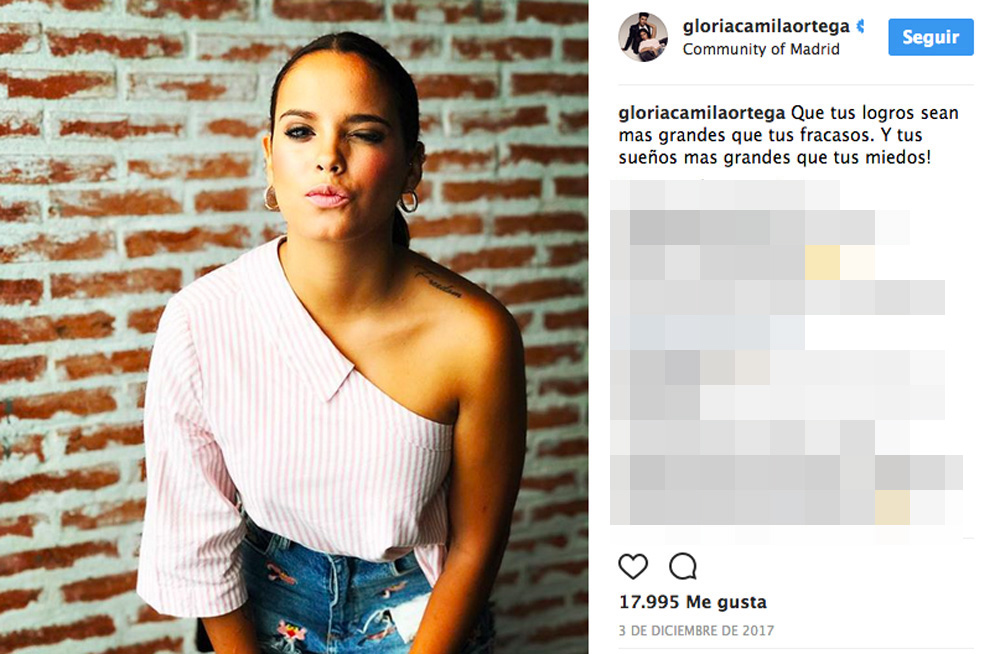View who liked via 17.995 Me gusta

[693, 602]
